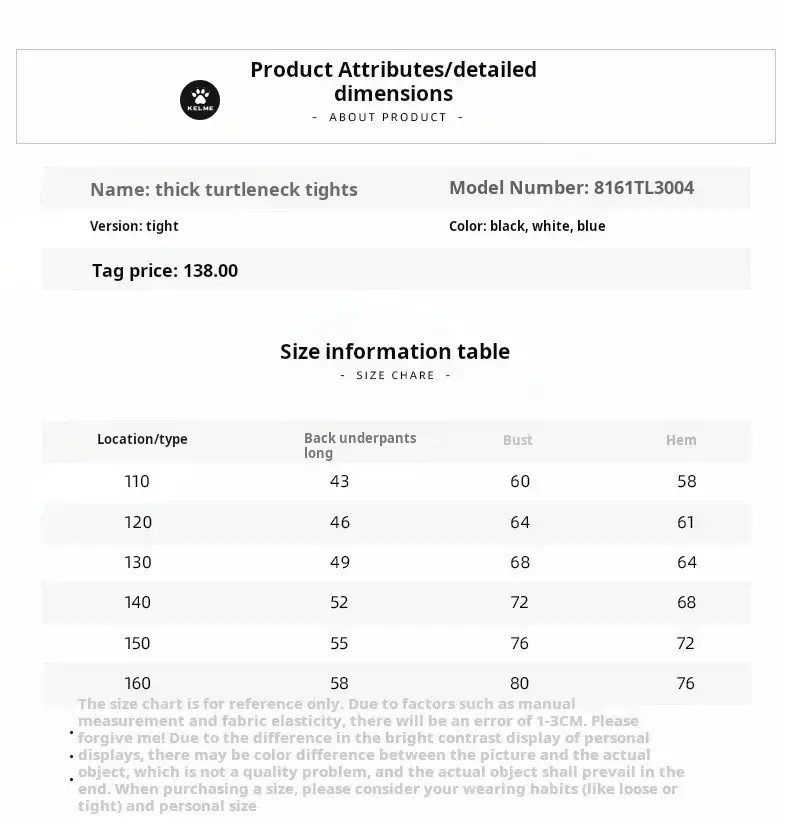Click the KELME paw logo icon
The width and height of the screenshot is (790, 828).
200,100
